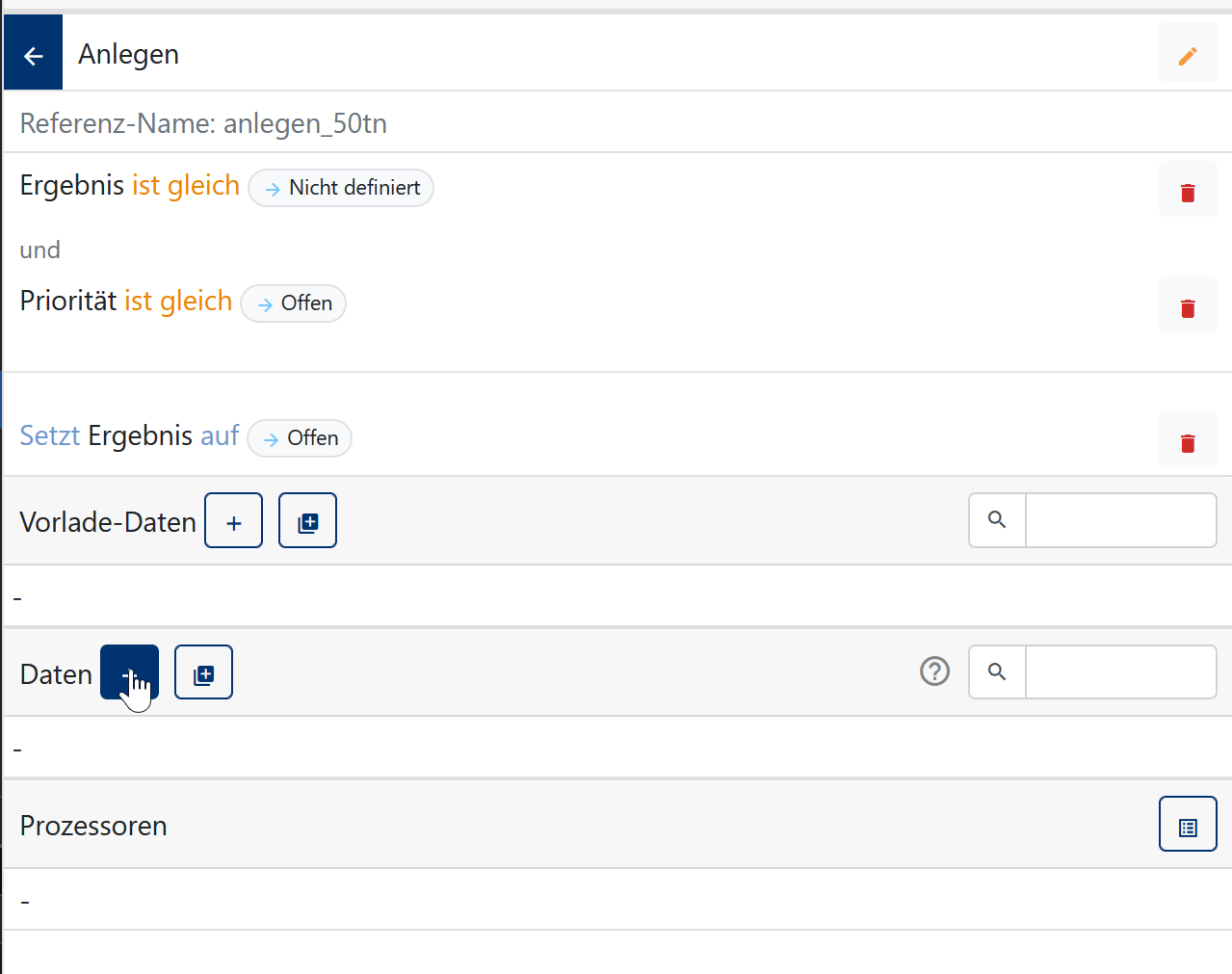This screenshot has height=974, width=1232.
Task: Click the ist gleich operator after Ergebnis
Action: [x=186, y=185]
